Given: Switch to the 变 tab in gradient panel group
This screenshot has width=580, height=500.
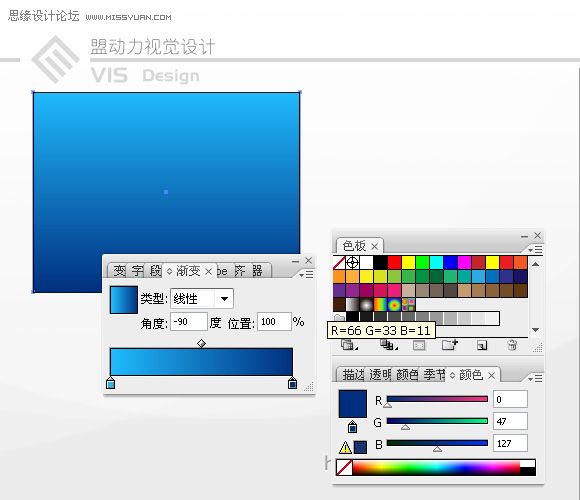Looking at the screenshot, I should (x=119, y=271).
